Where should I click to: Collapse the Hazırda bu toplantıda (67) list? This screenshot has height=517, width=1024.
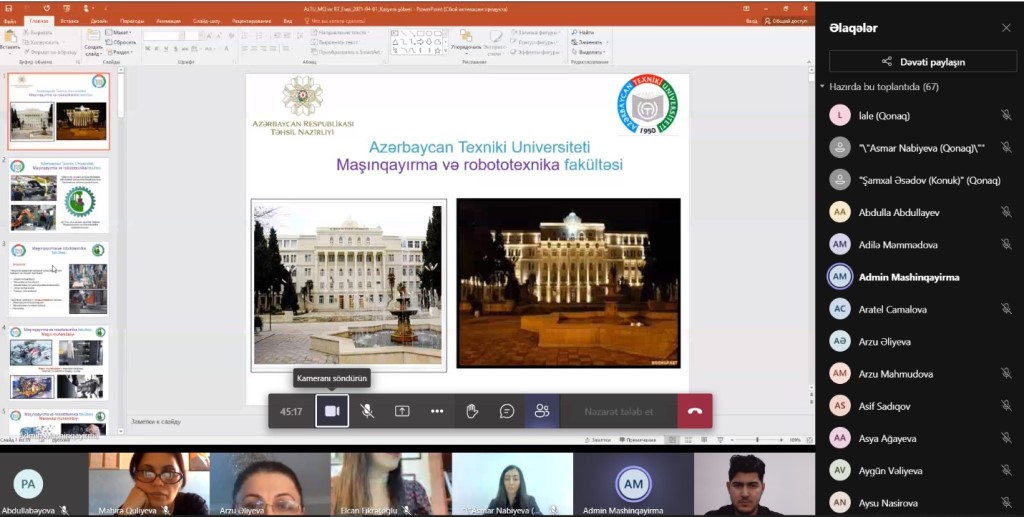click(822, 86)
